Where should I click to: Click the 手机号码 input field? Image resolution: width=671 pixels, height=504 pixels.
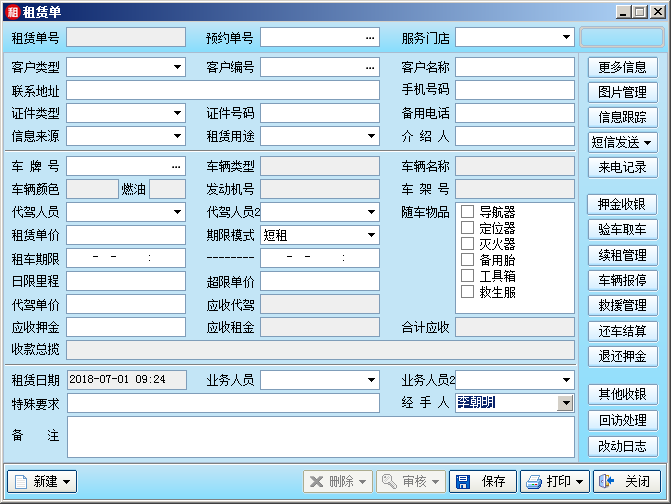click(x=515, y=90)
